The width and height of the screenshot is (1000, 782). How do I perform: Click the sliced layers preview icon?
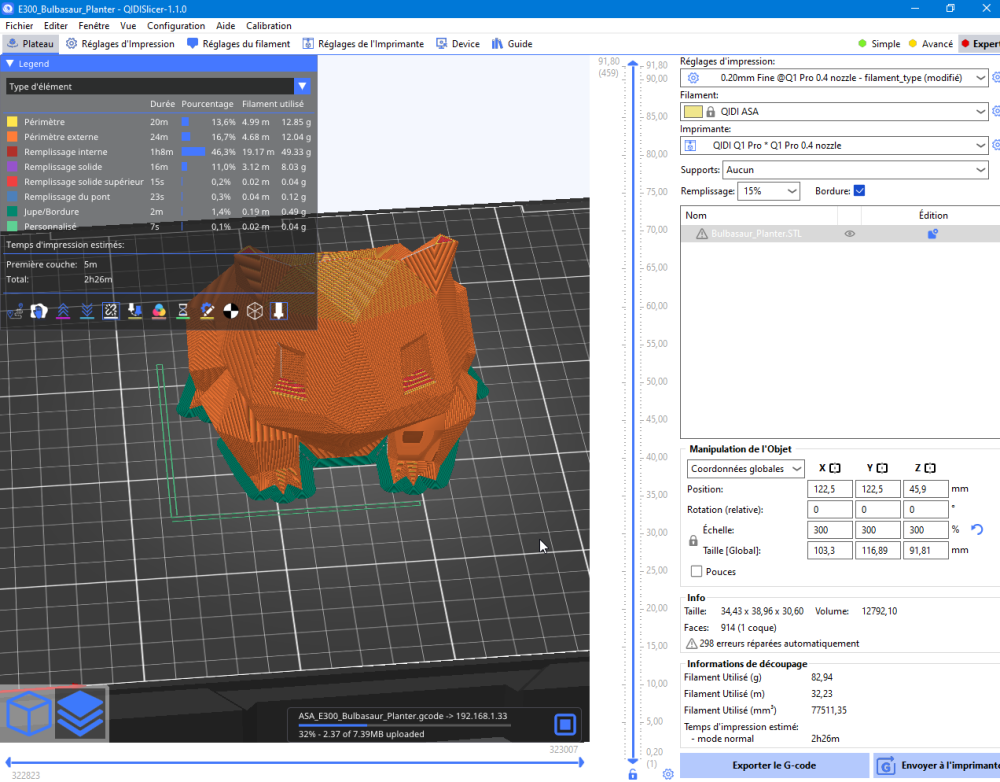(x=80, y=712)
